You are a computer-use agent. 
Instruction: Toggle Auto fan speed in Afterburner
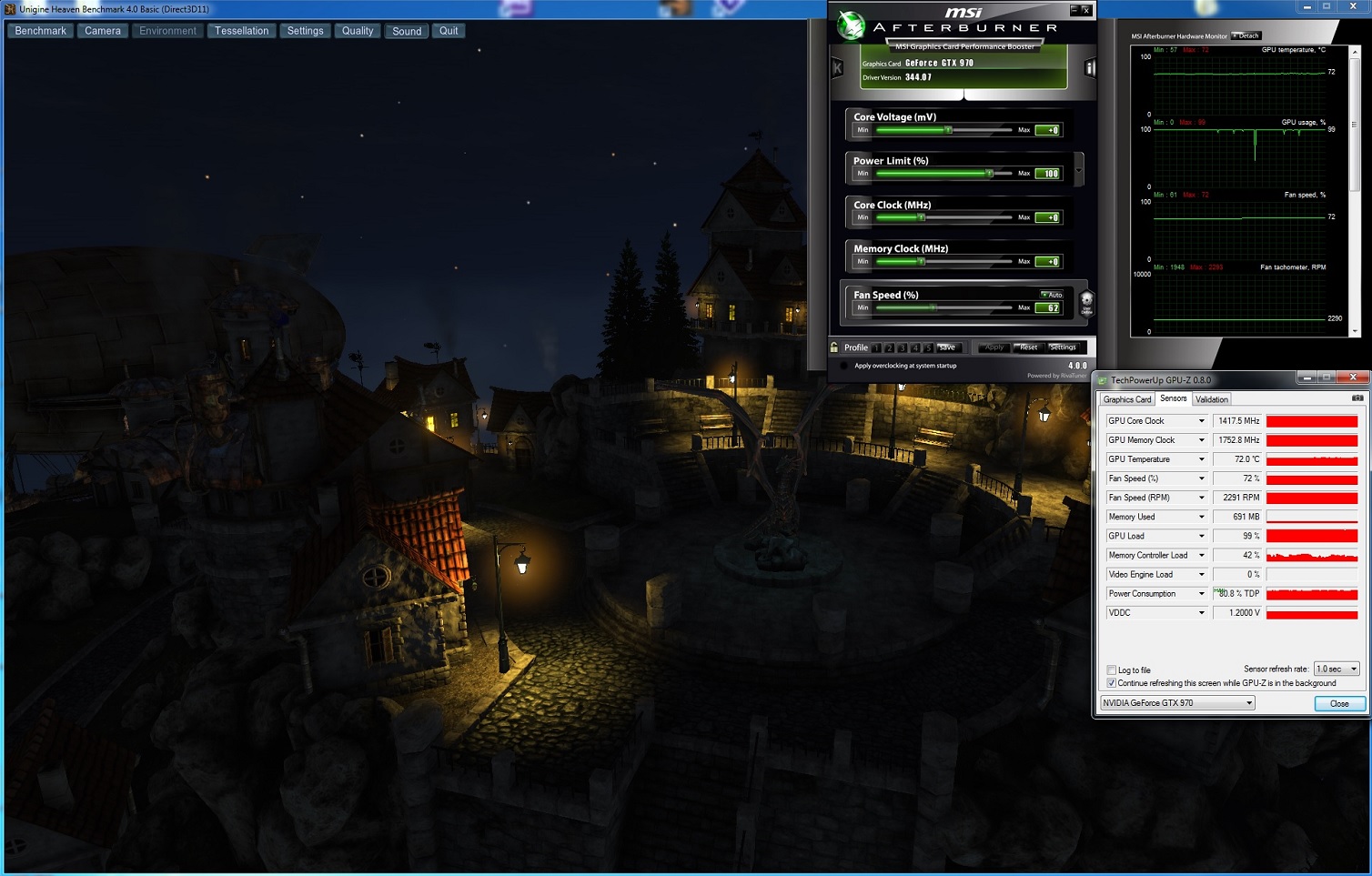[x=1052, y=295]
